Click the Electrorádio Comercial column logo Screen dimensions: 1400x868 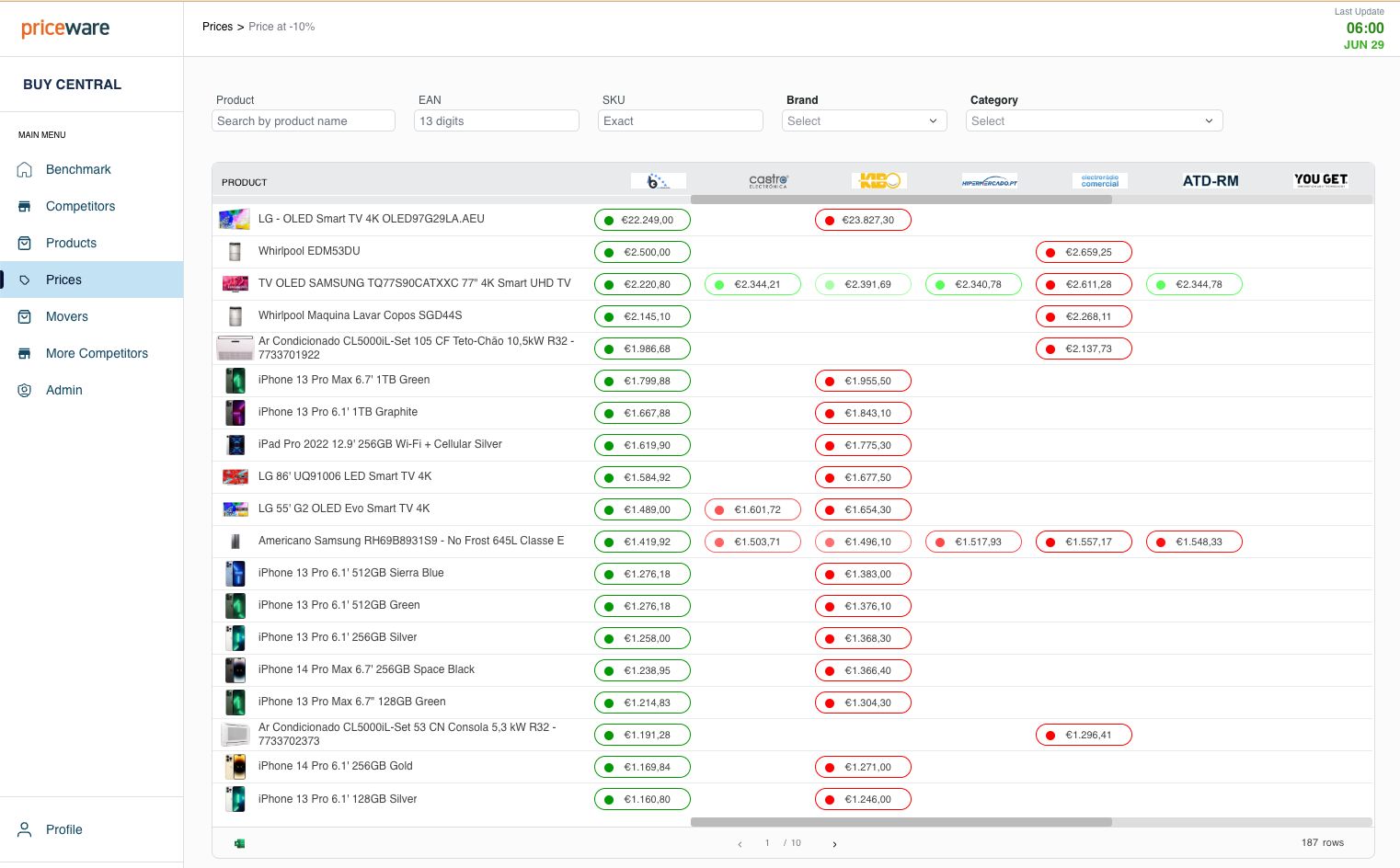[1100, 181]
